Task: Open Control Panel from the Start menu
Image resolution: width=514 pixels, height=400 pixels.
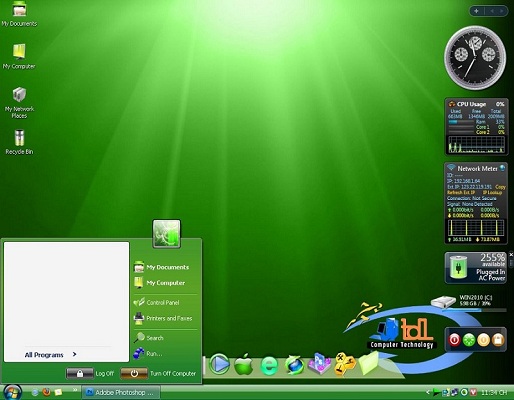Action: point(156,302)
